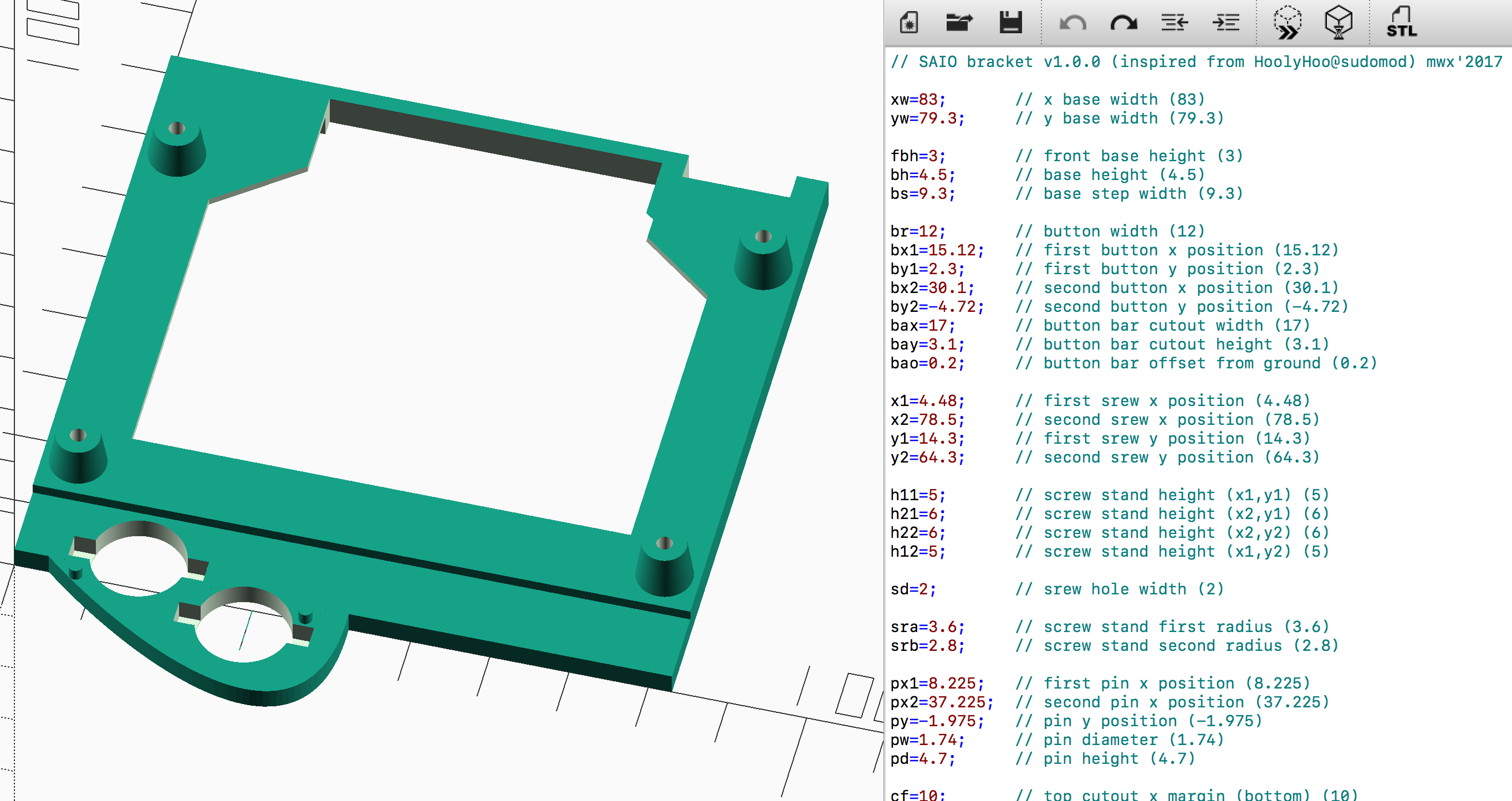
Task: Export as STL using the STL icon
Action: [x=1401, y=23]
